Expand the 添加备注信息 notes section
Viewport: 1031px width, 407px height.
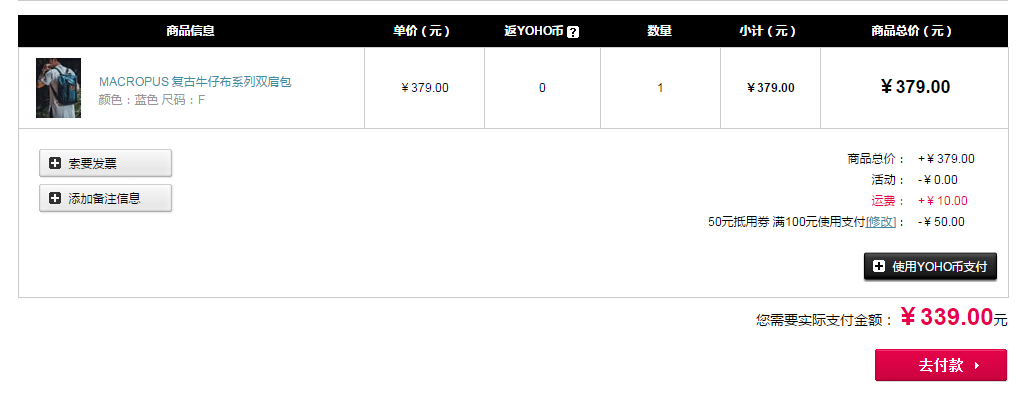(x=105, y=198)
